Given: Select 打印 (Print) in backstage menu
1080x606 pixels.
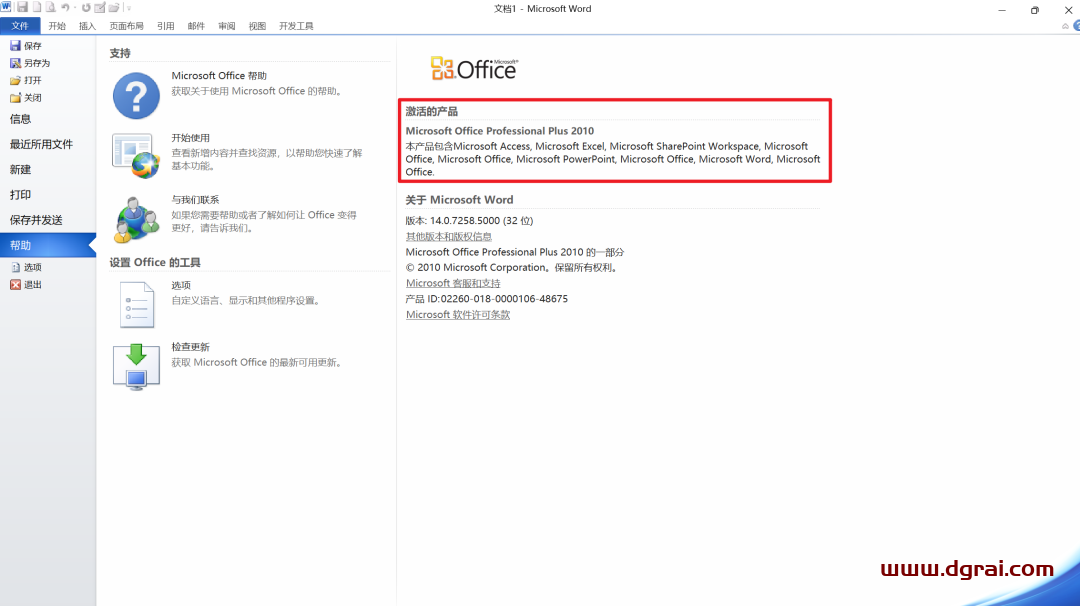Looking at the screenshot, I should (x=20, y=195).
